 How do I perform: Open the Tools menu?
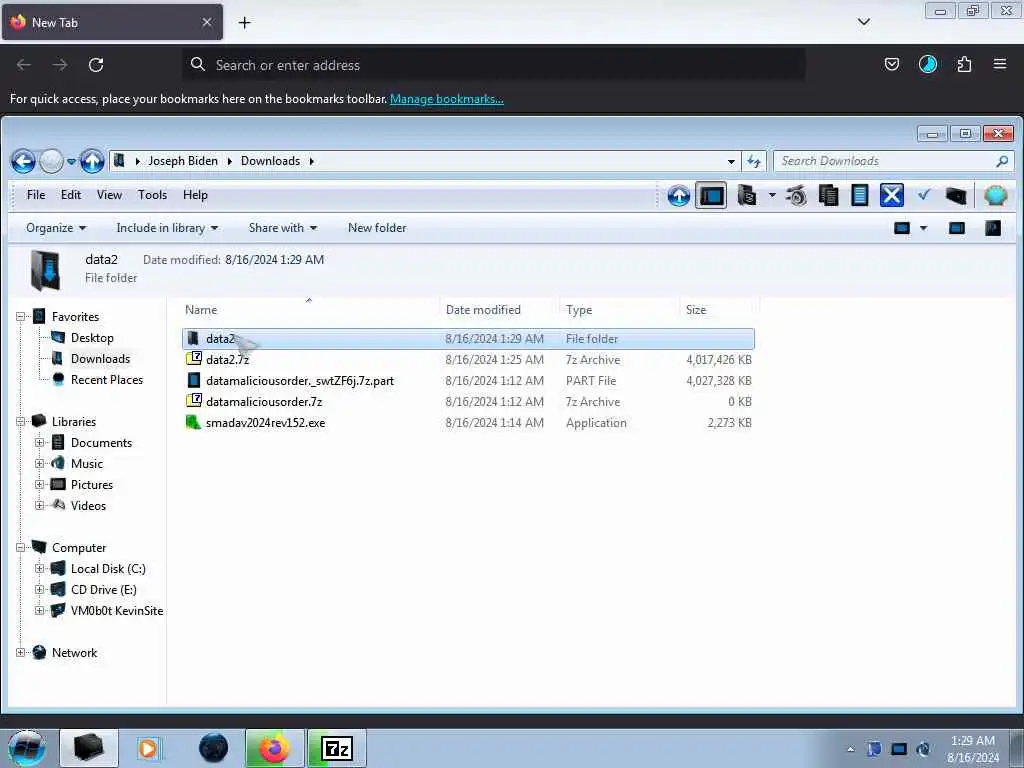pyautogui.click(x=152, y=195)
